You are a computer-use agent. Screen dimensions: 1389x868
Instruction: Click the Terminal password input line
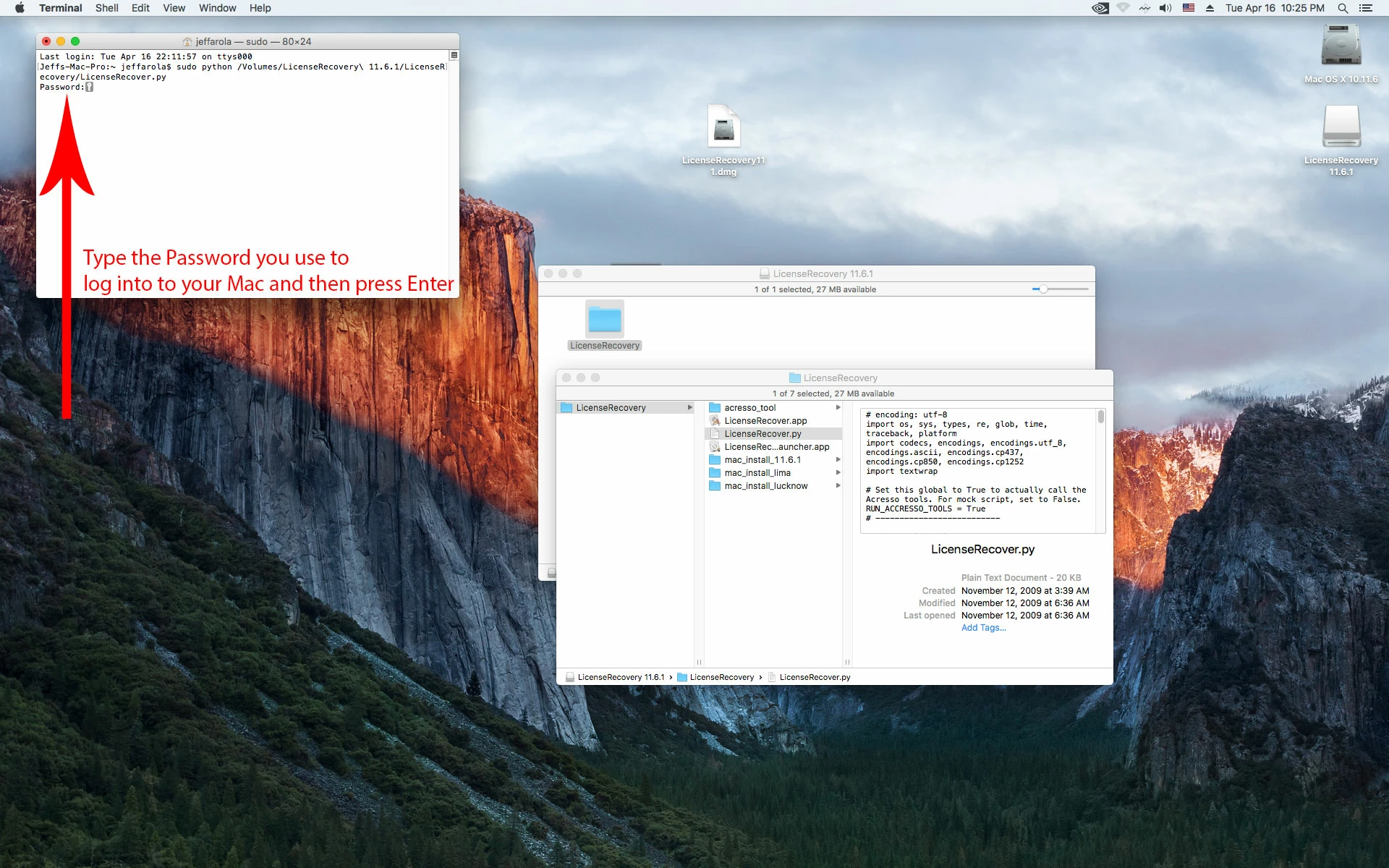coord(89,87)
